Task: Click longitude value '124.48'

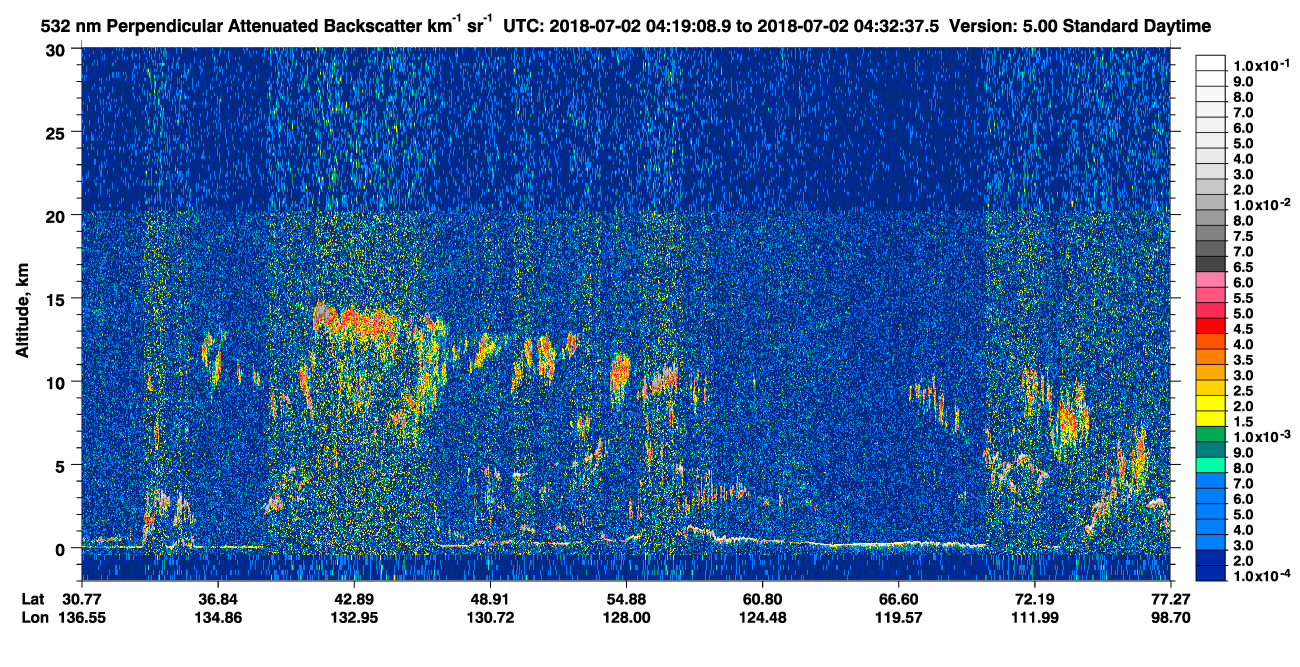Action: 762,617
